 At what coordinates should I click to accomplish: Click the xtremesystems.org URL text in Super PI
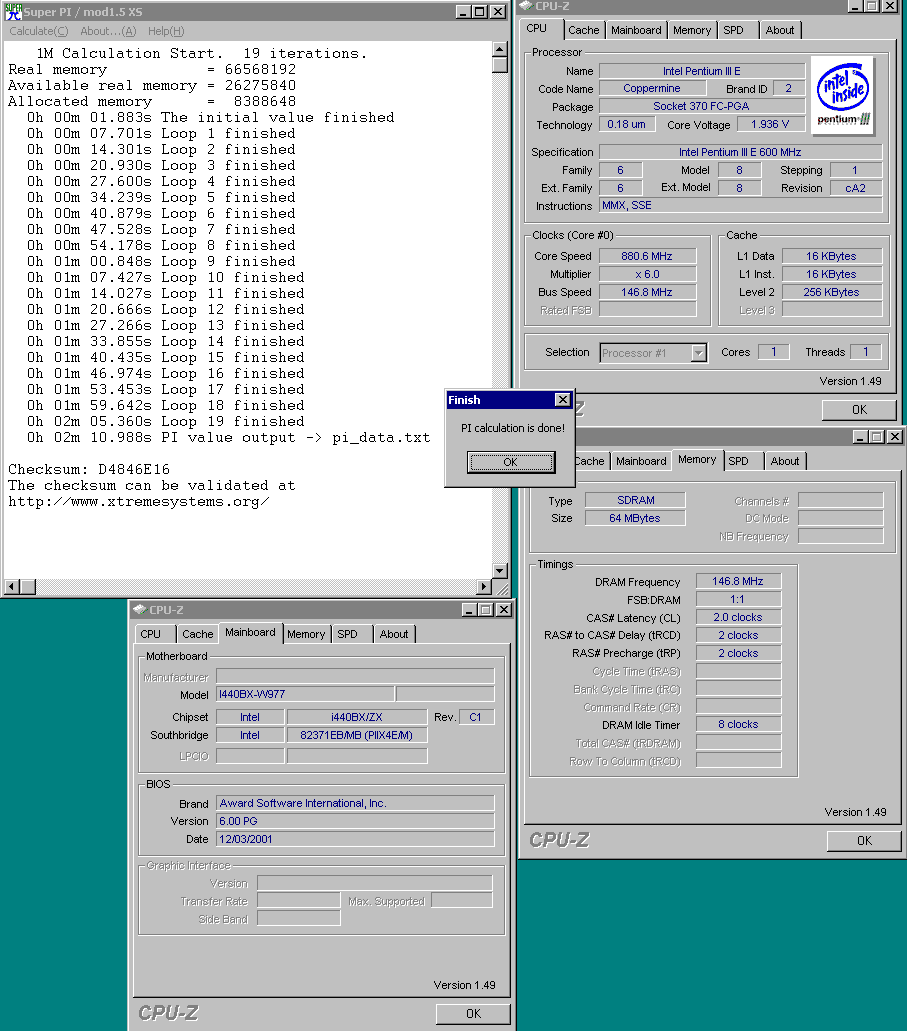coord(139,502)
